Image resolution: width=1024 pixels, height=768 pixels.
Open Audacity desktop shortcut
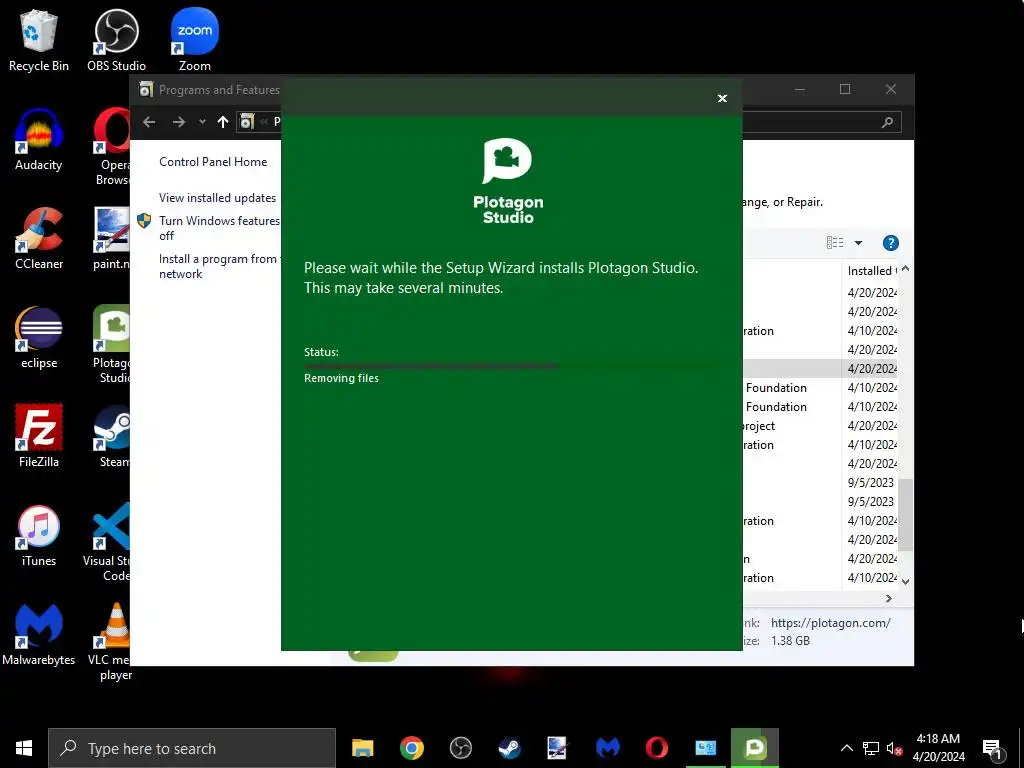click(x=39, y=140)
